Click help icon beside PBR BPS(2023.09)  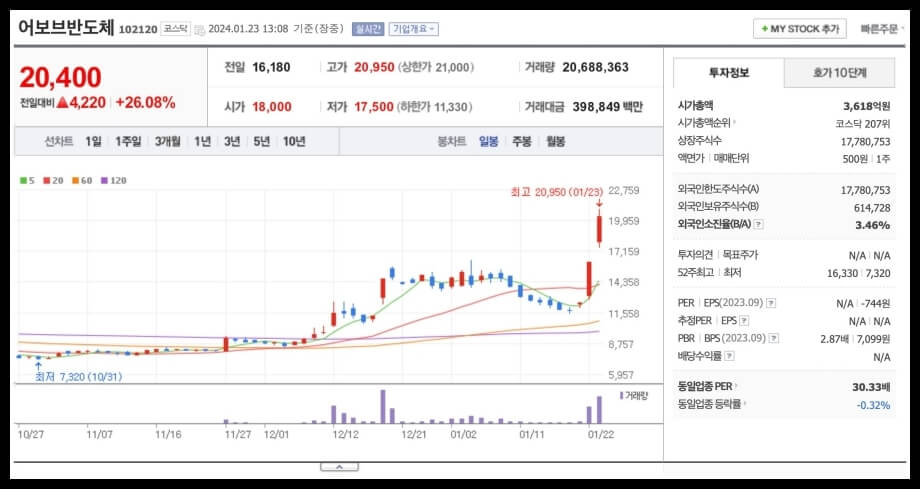tap(774, 339)
